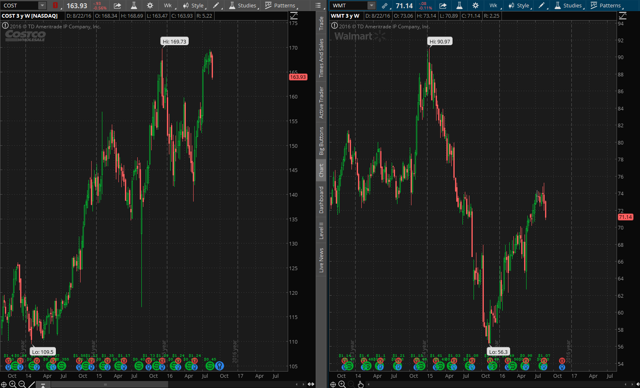Viewport: 640px width, 388px height.
Task: Click the zoom-out magnifier under COST chart
Action: [x=22, y=384]
